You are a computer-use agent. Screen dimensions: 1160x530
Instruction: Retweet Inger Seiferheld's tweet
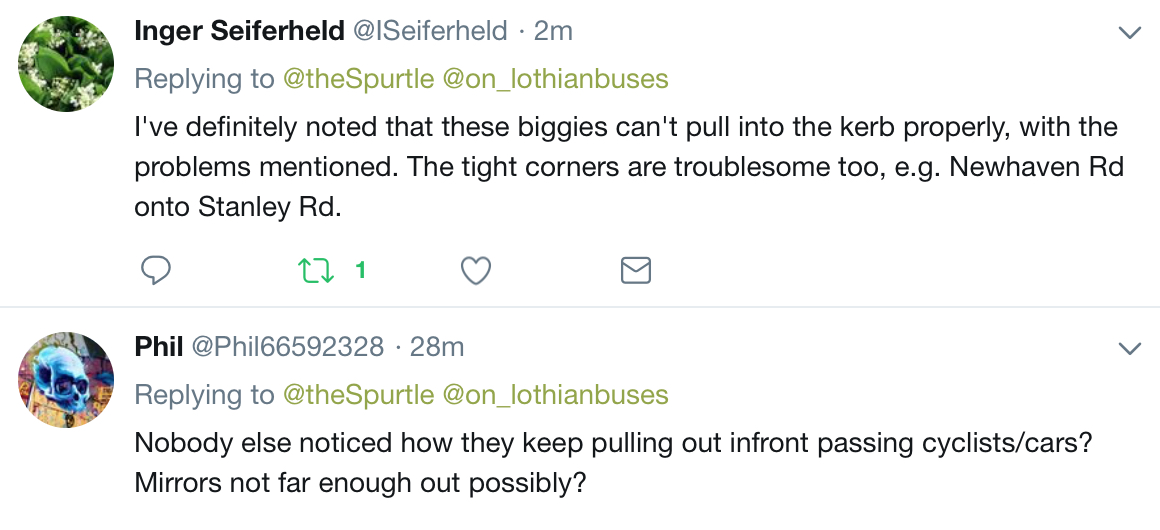tap(316, 271)
